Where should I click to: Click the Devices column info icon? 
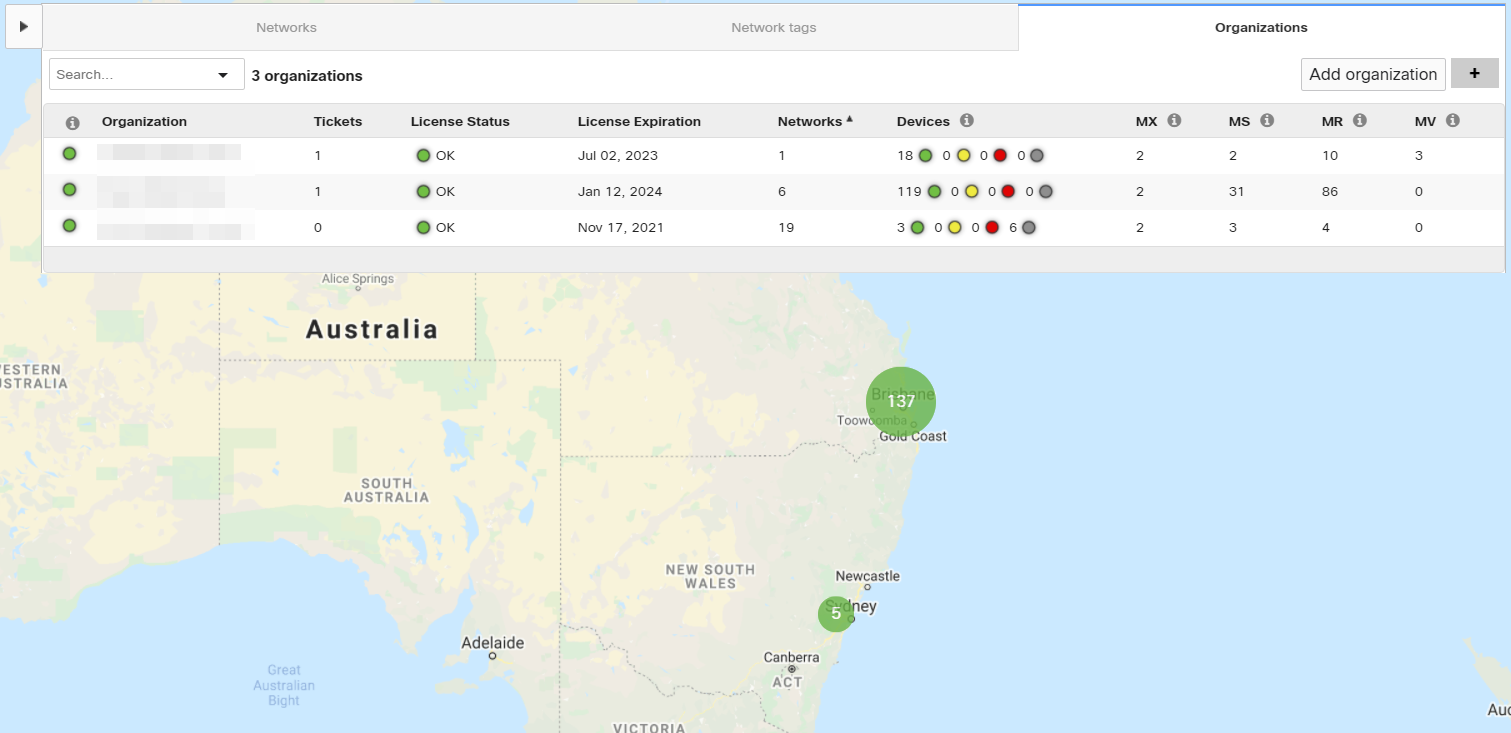pyautogui.click(x=966, y=120)
